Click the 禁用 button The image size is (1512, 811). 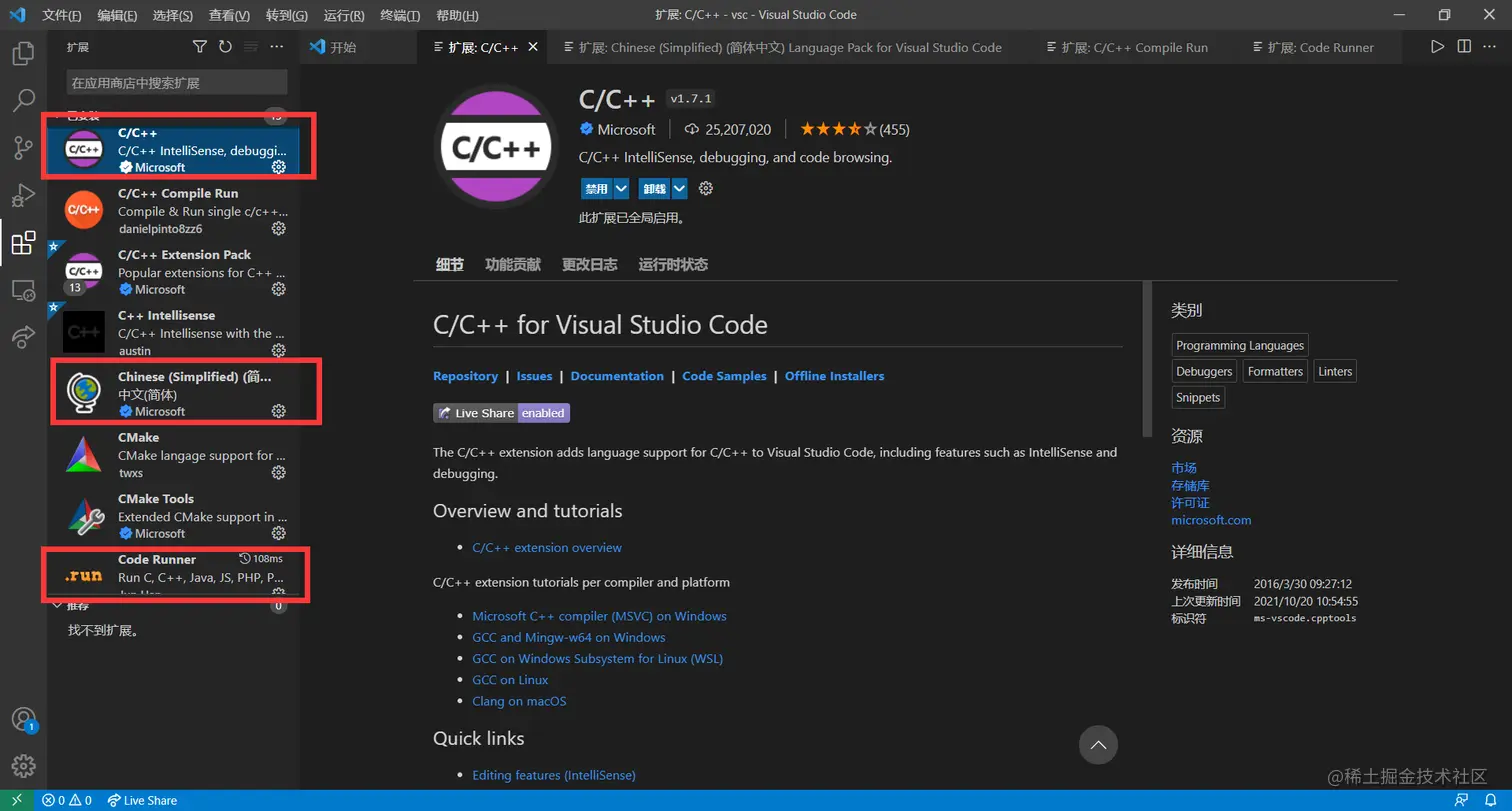click(x=597, y=188)
